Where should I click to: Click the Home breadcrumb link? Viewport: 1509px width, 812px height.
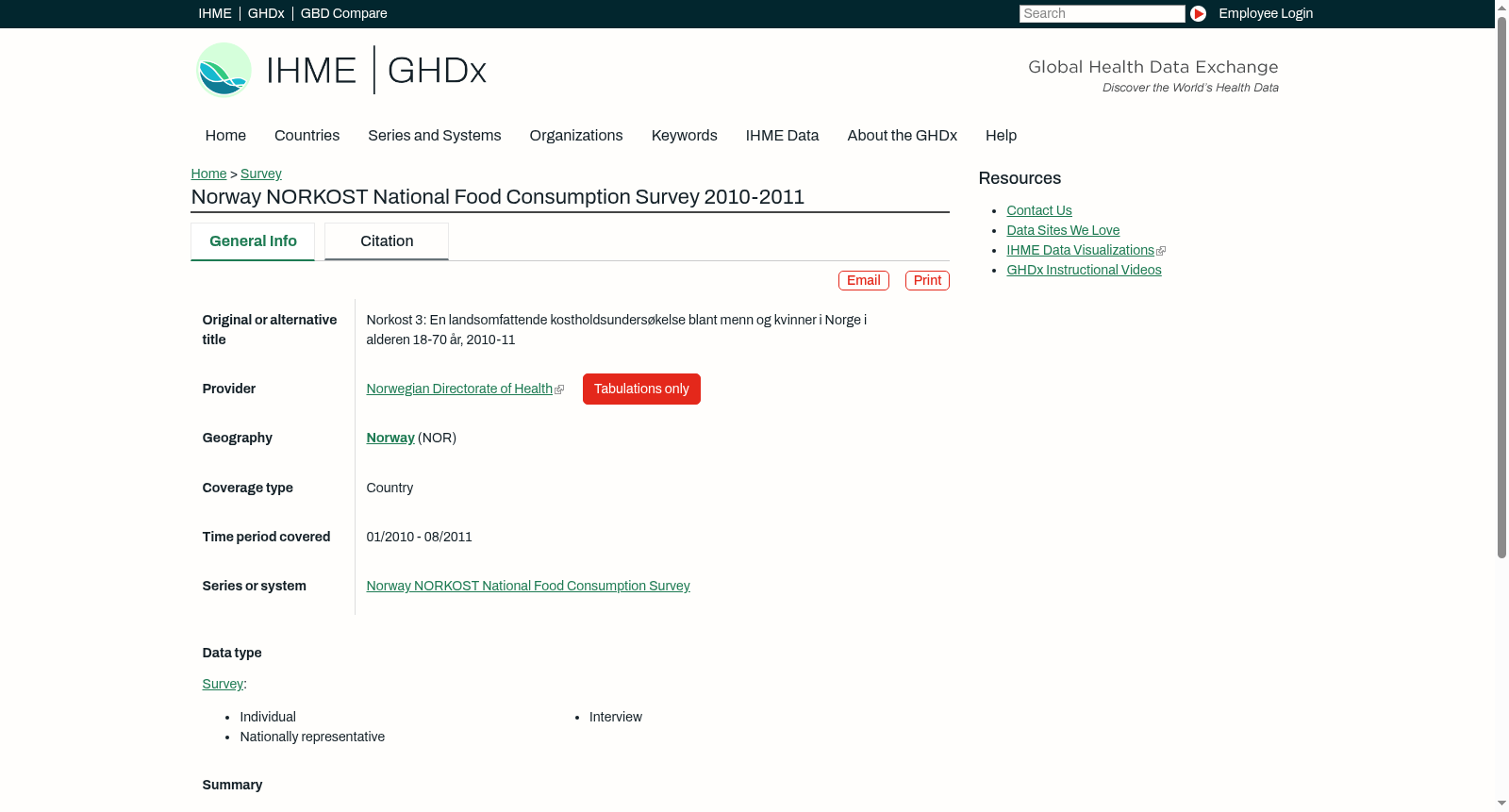(x=208, y=174)
